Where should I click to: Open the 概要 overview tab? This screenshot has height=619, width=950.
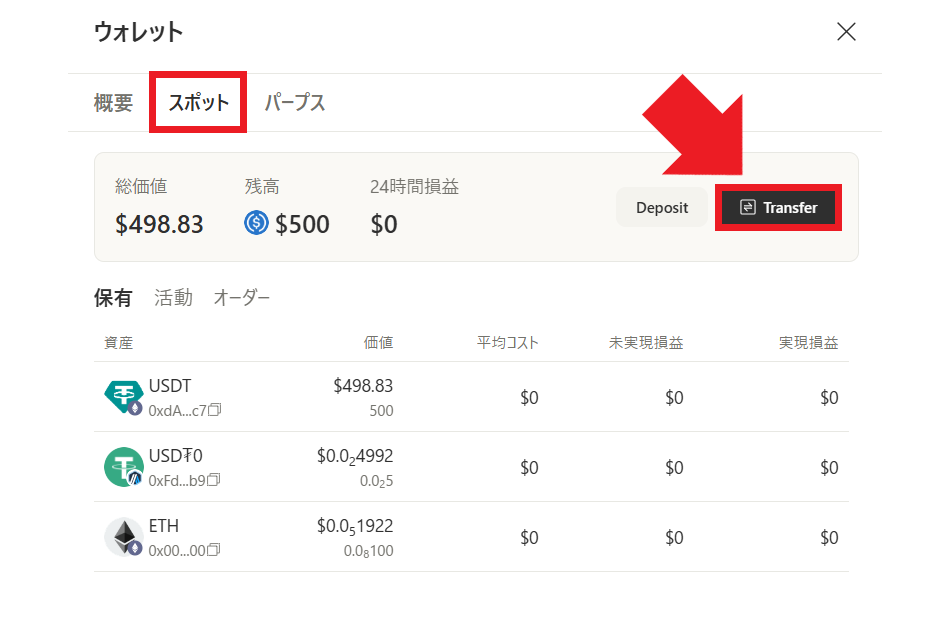[x=113, y=102]
